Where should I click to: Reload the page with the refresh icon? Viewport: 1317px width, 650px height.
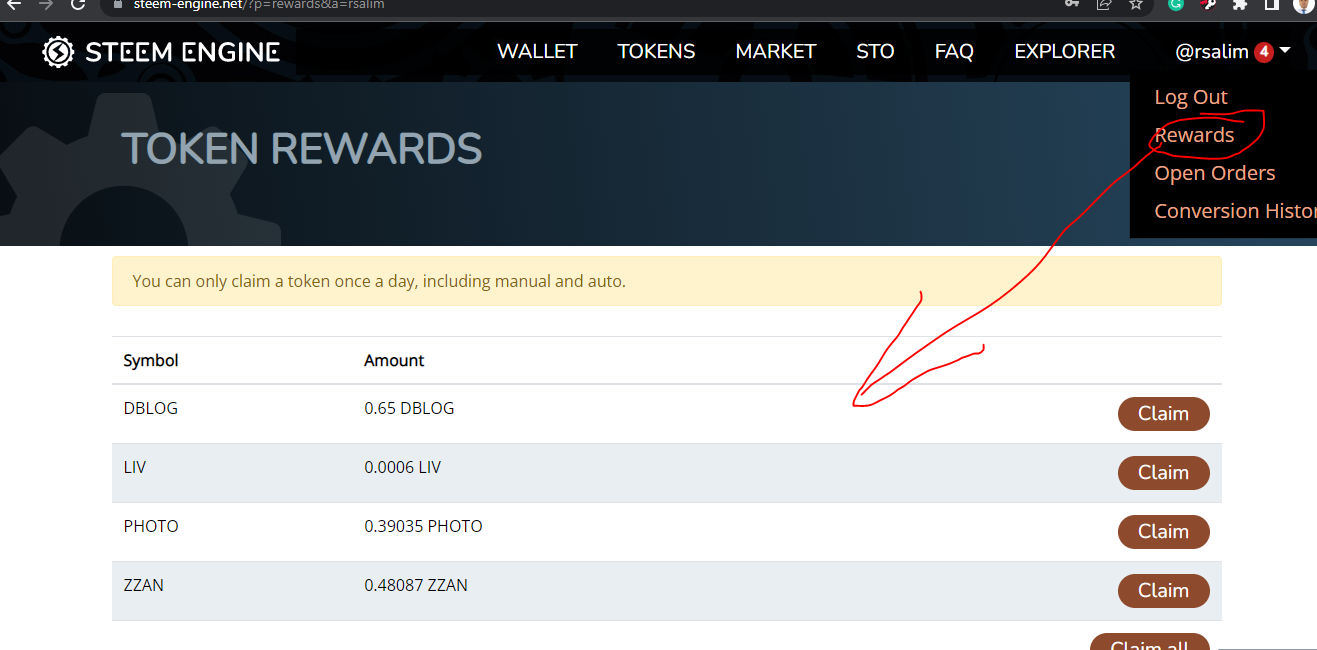pyautogui.click(x=78, y=5)
